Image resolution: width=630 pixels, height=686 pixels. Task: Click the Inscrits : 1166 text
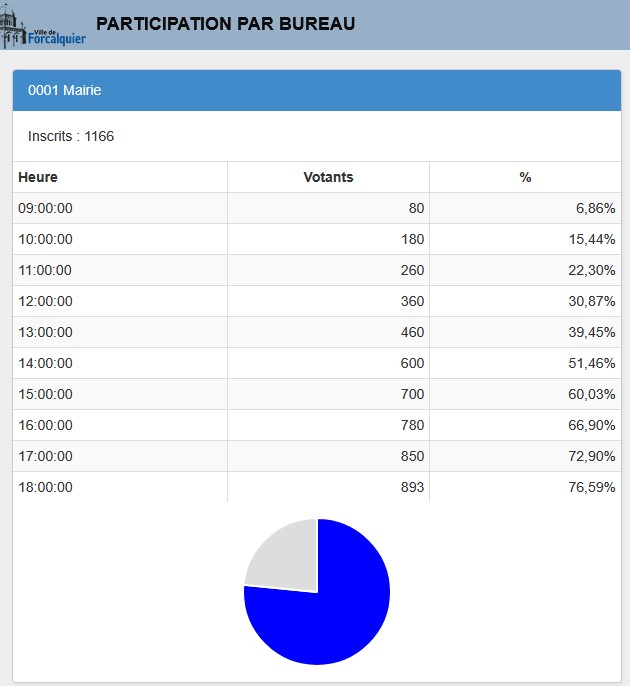(x=71, y=136)
